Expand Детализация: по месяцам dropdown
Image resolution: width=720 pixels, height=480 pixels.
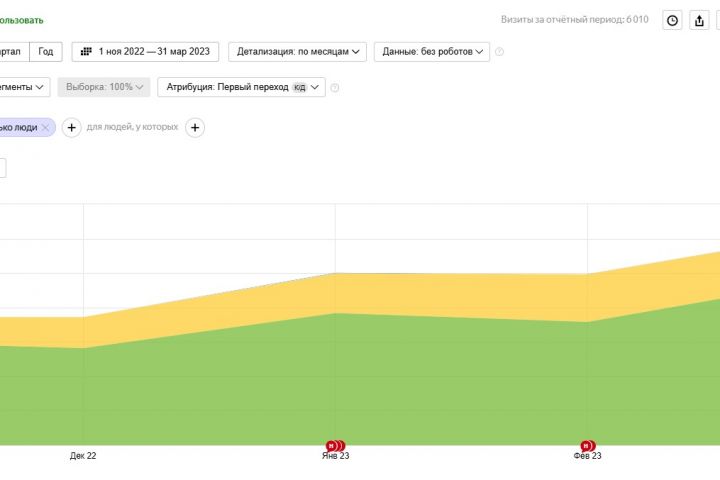pyautogui.click(x=298, y=51)
